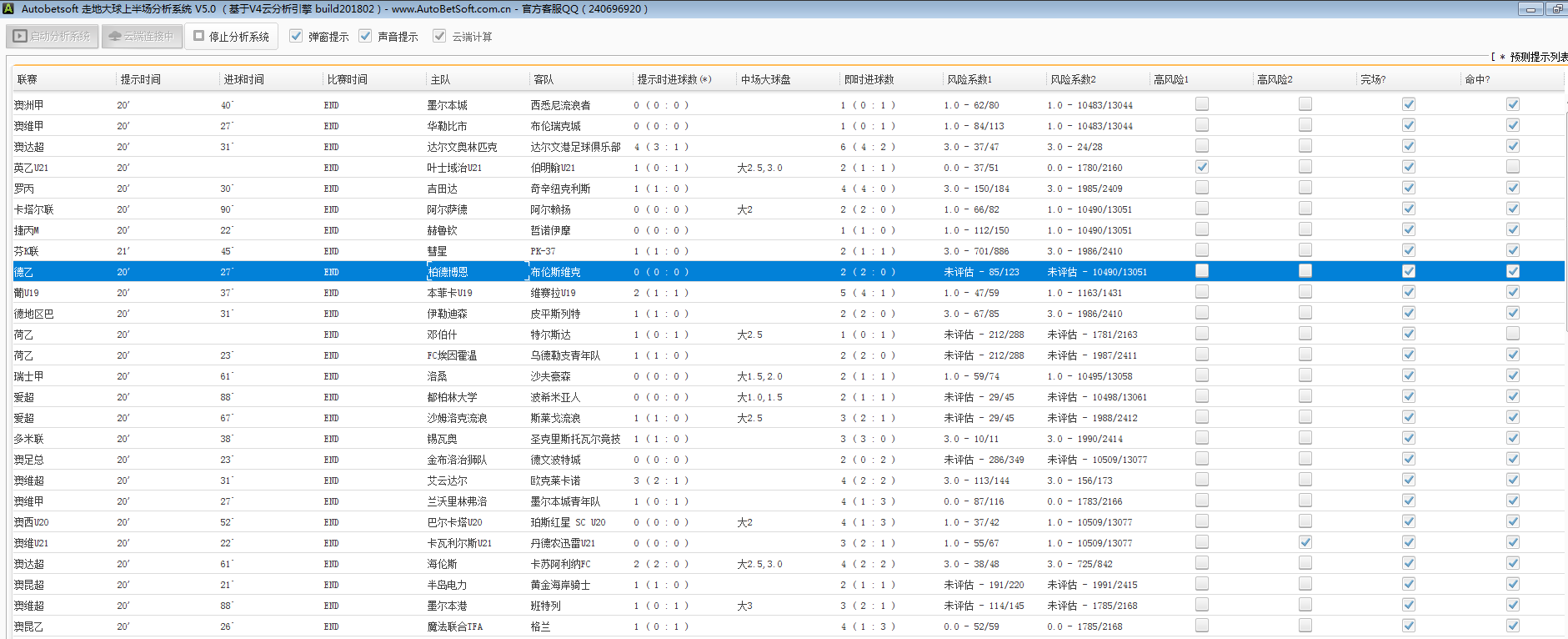Uncheck 高风险2 for the 澳维U21 row
Viewport: 1568px width, 639px height.
pos(1305,542)
